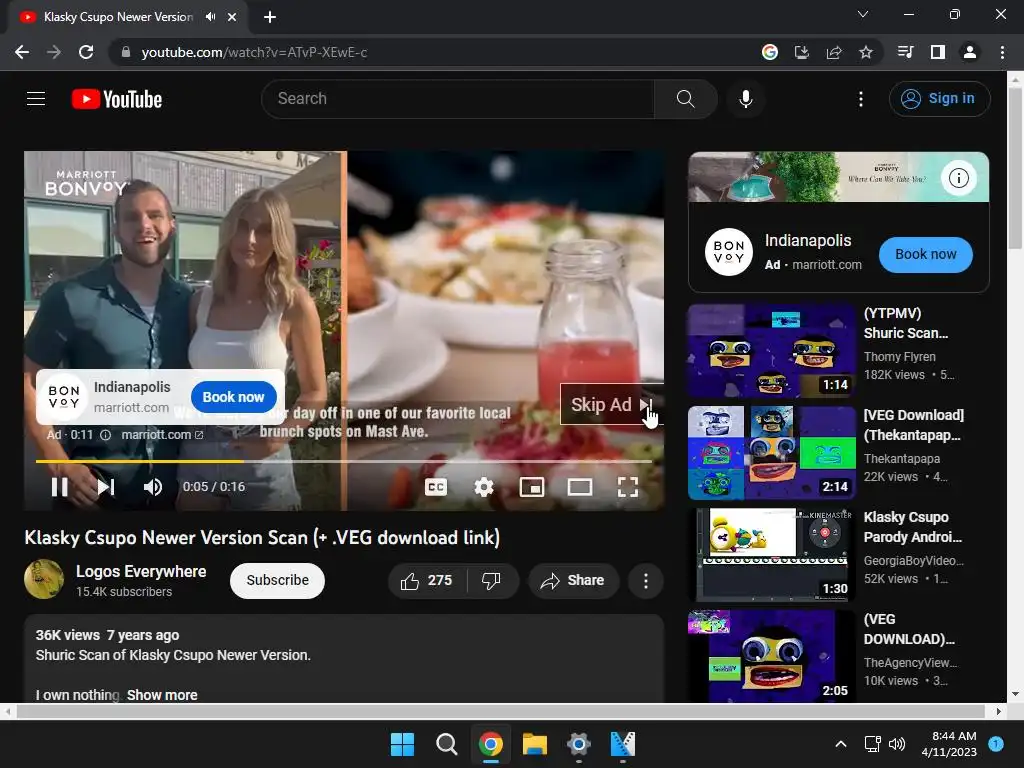Open the tab search chevron in title bar
1024x768 pixels.
pyautogui.click(x=863, y=14)
